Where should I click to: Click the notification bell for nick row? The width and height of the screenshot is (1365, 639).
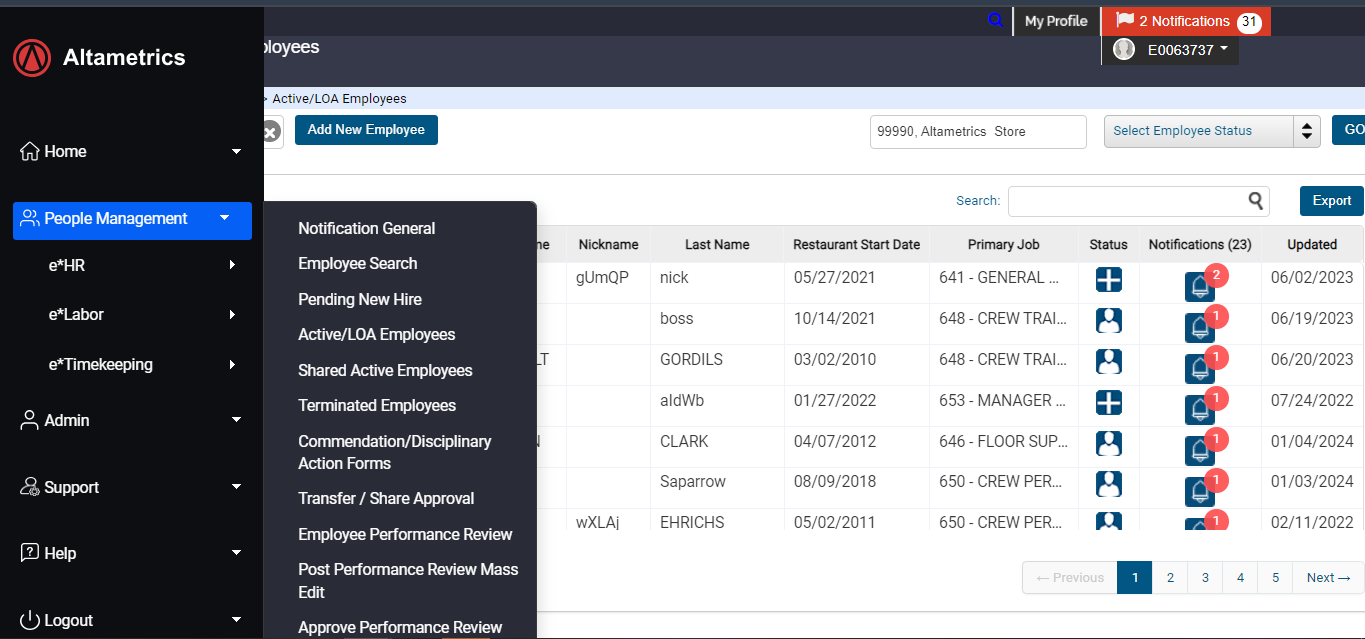pyautogui.click(x=1199, y=286)
